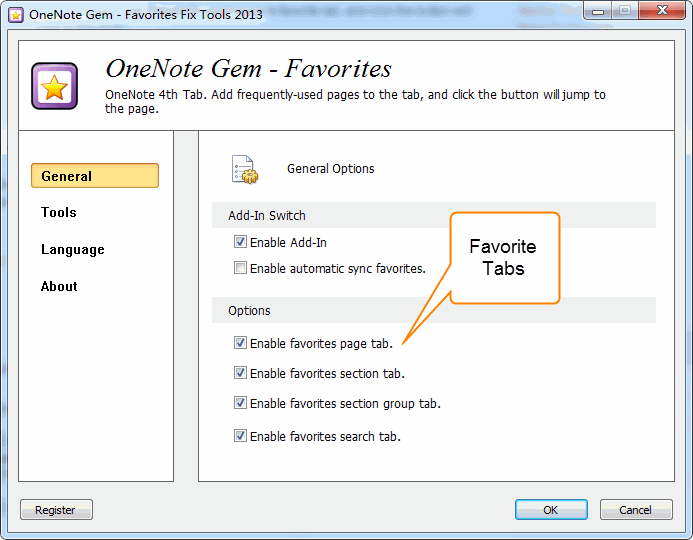The image size is (693, 540).
Task: Click the OneNote 4th Tab description text
Action: (355, 101)
